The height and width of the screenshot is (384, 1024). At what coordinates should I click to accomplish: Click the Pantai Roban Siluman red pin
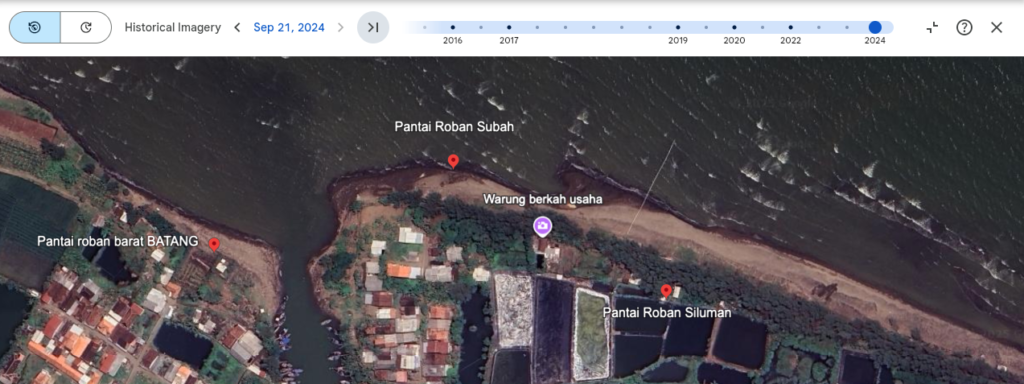[666, 291]
